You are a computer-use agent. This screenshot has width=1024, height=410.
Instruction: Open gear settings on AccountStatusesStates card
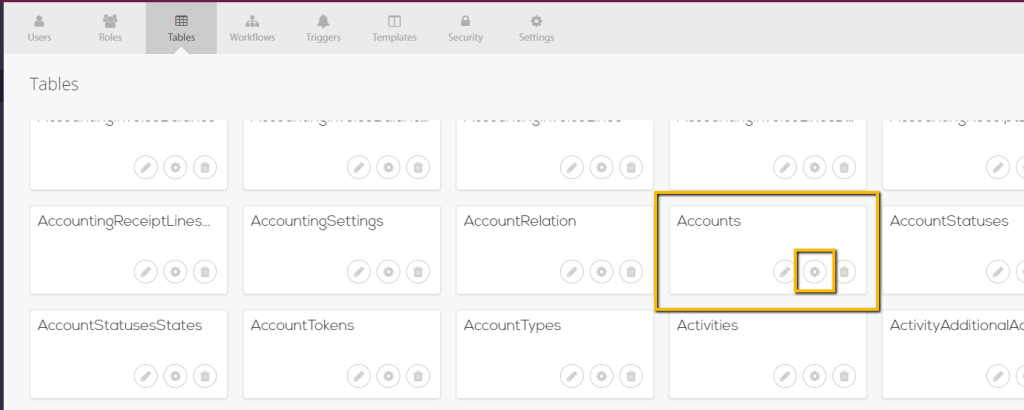(175, 376)
